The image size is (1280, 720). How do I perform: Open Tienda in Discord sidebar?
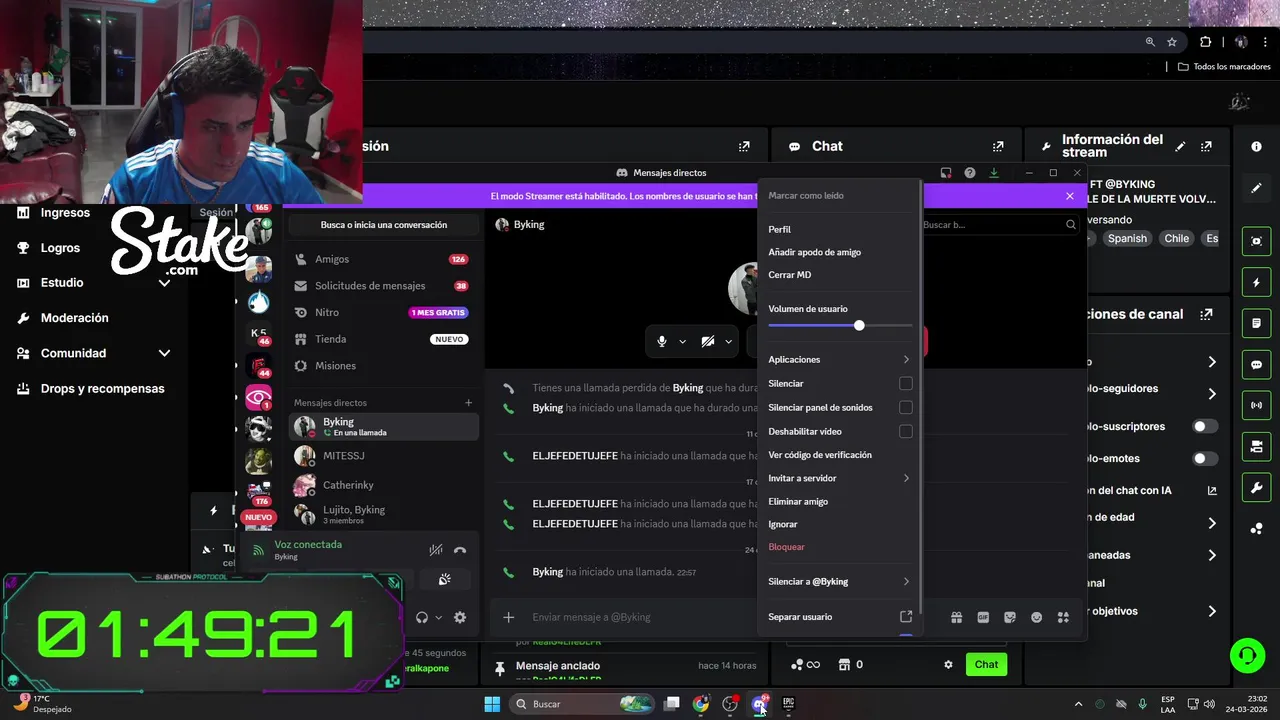384,339
